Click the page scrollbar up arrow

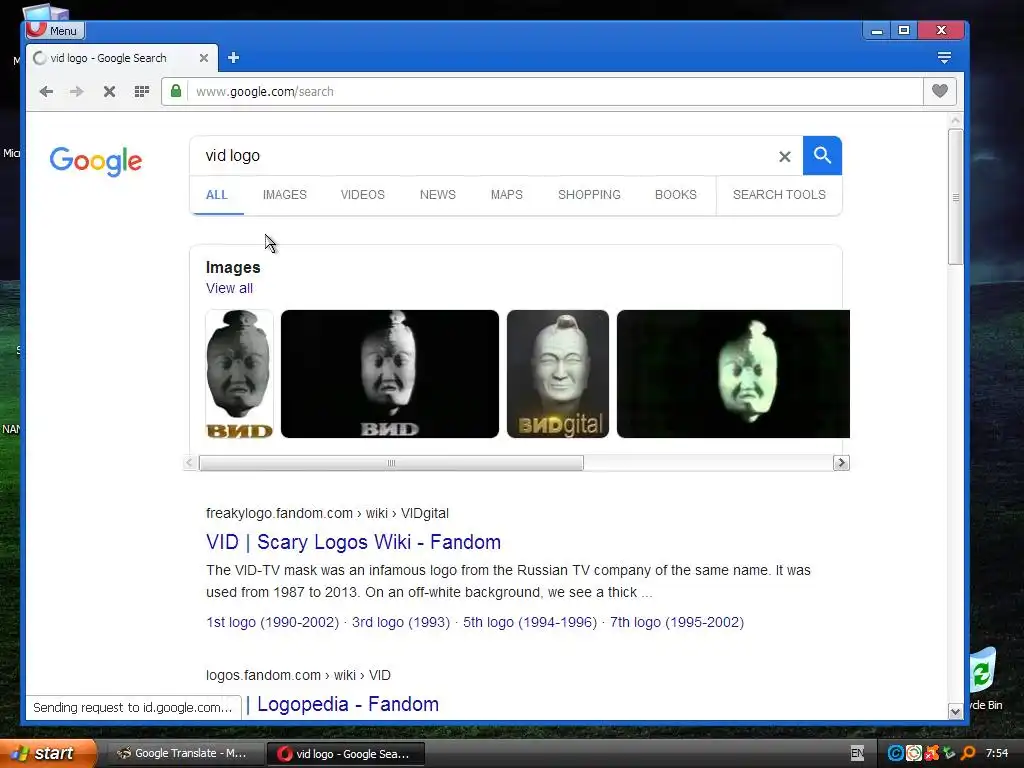click(x=955, y=120)
